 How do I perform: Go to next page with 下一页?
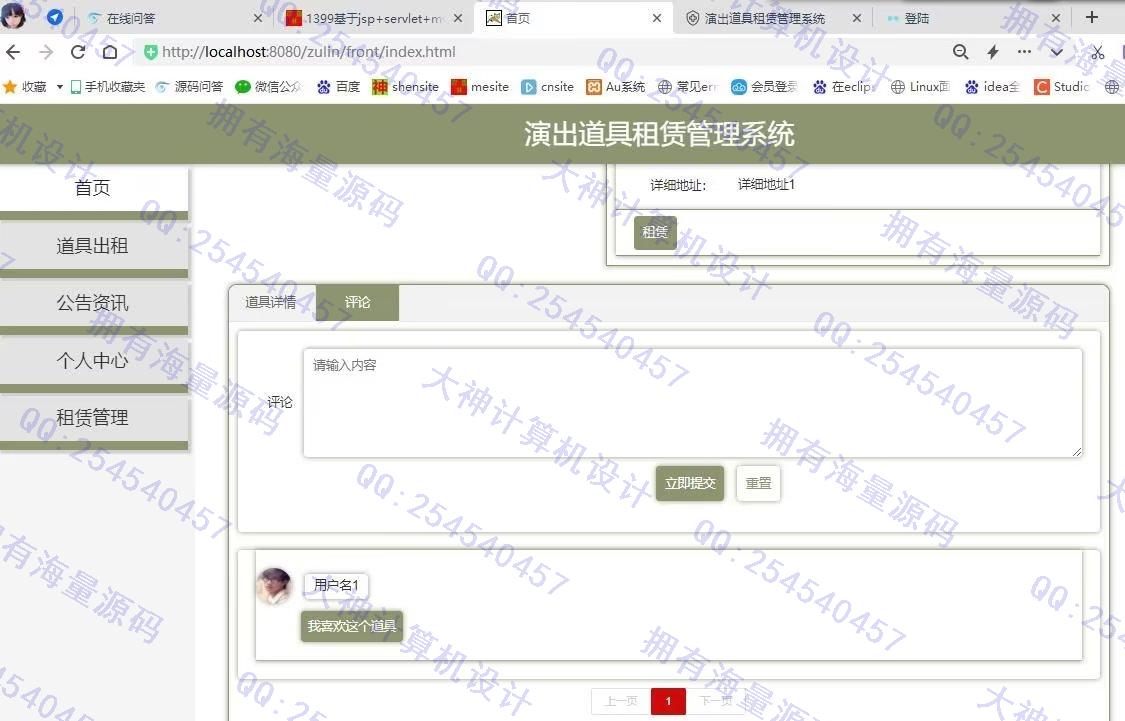pos(716,701)
